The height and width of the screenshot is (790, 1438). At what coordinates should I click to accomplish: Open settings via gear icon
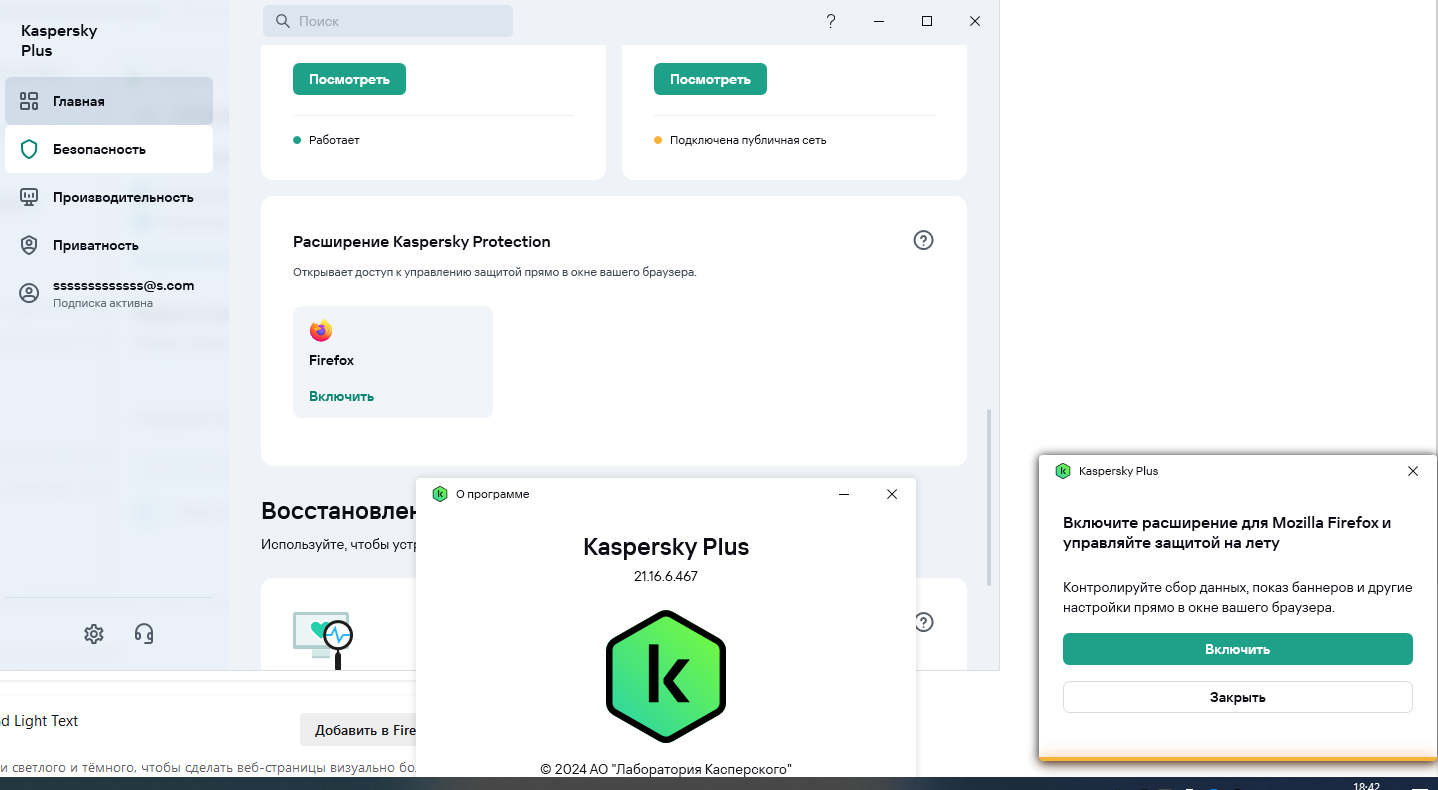click(x=94, y=634)
